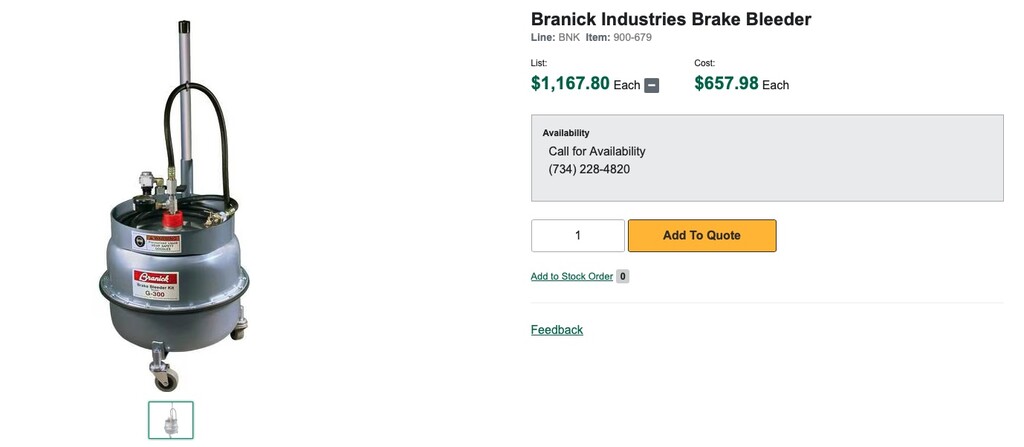Image resolution: width=1024 pixels, height=447 pixels.
Task: Focus the quantity input field
Action: pos(577,236)
